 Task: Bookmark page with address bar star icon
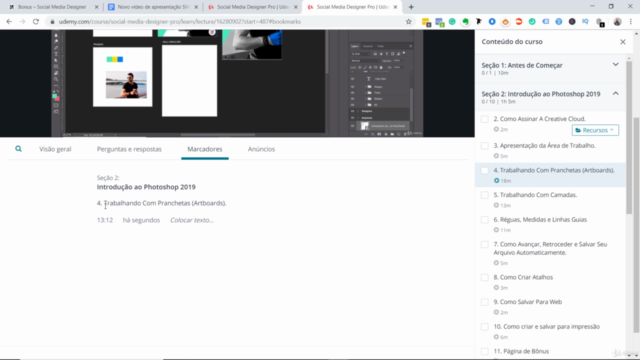tap(409, 22)
